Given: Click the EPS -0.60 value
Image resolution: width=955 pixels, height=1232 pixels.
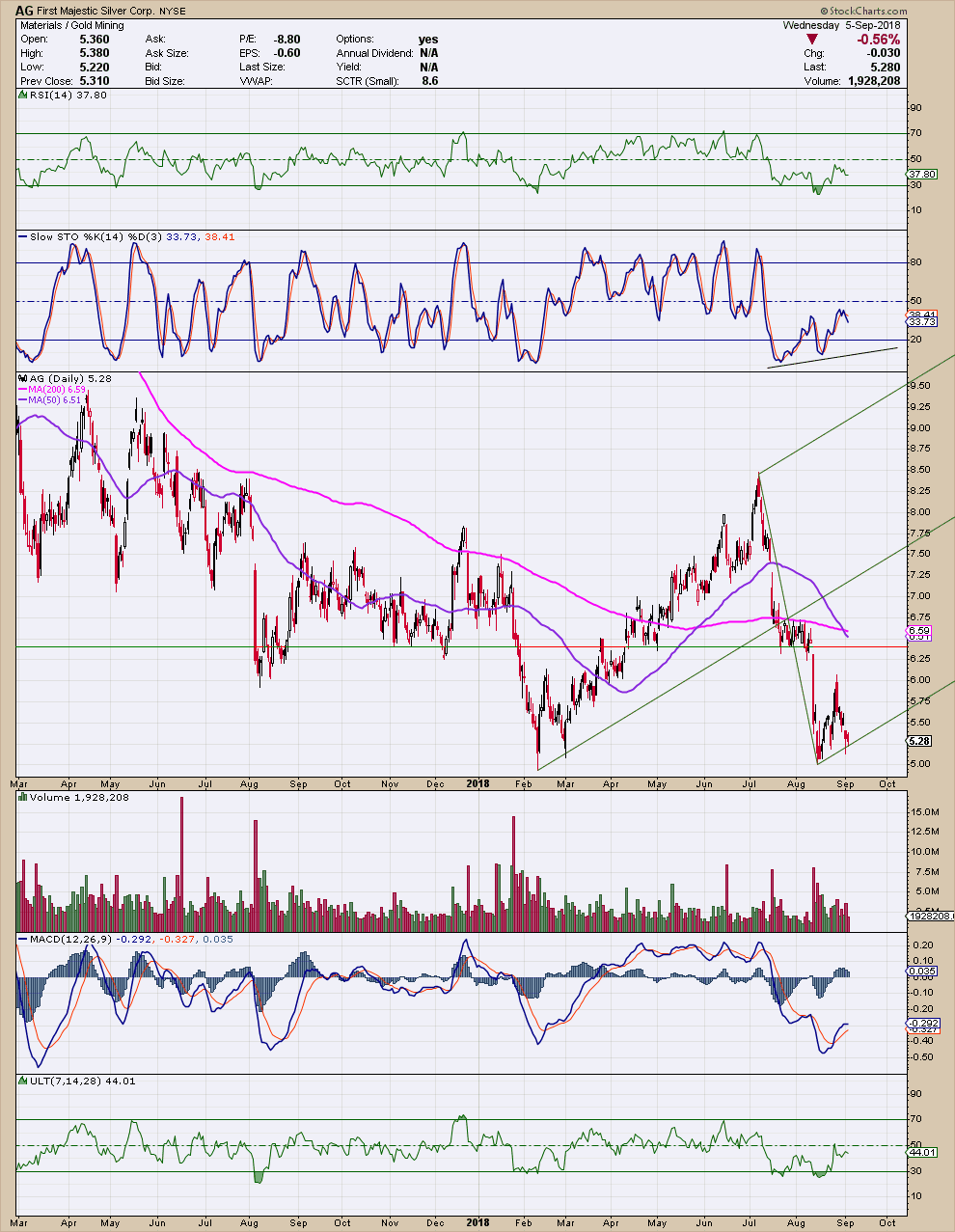Looking at the screenshot, I should click(x=286, y=53).
